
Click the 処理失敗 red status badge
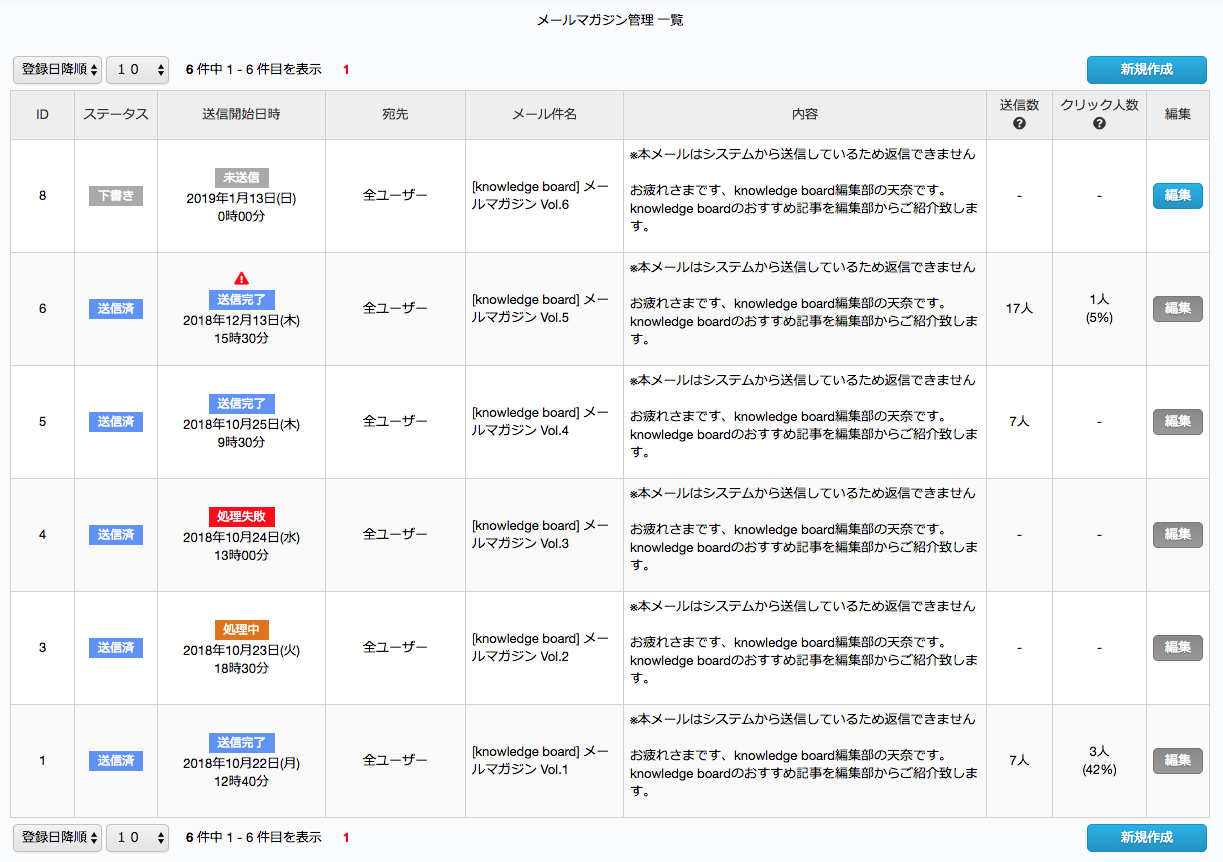pyautogui.click(x=241, y=517)
